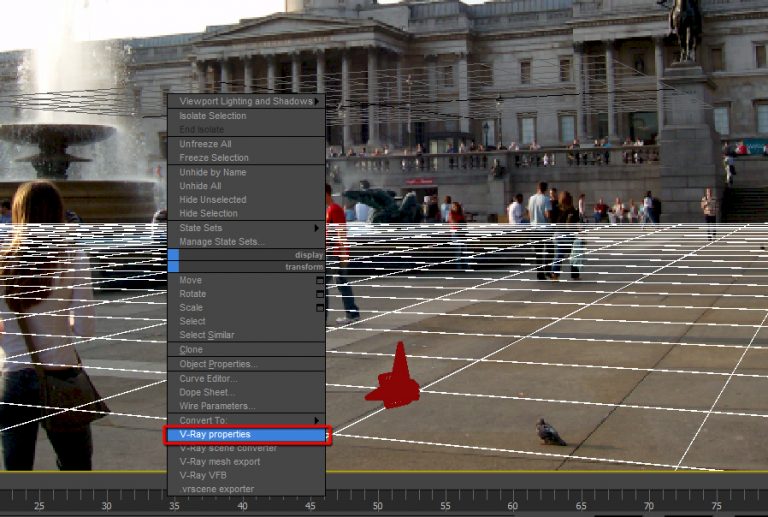Expand Viewport Lighting and Shadows submenu

(245, 101)
